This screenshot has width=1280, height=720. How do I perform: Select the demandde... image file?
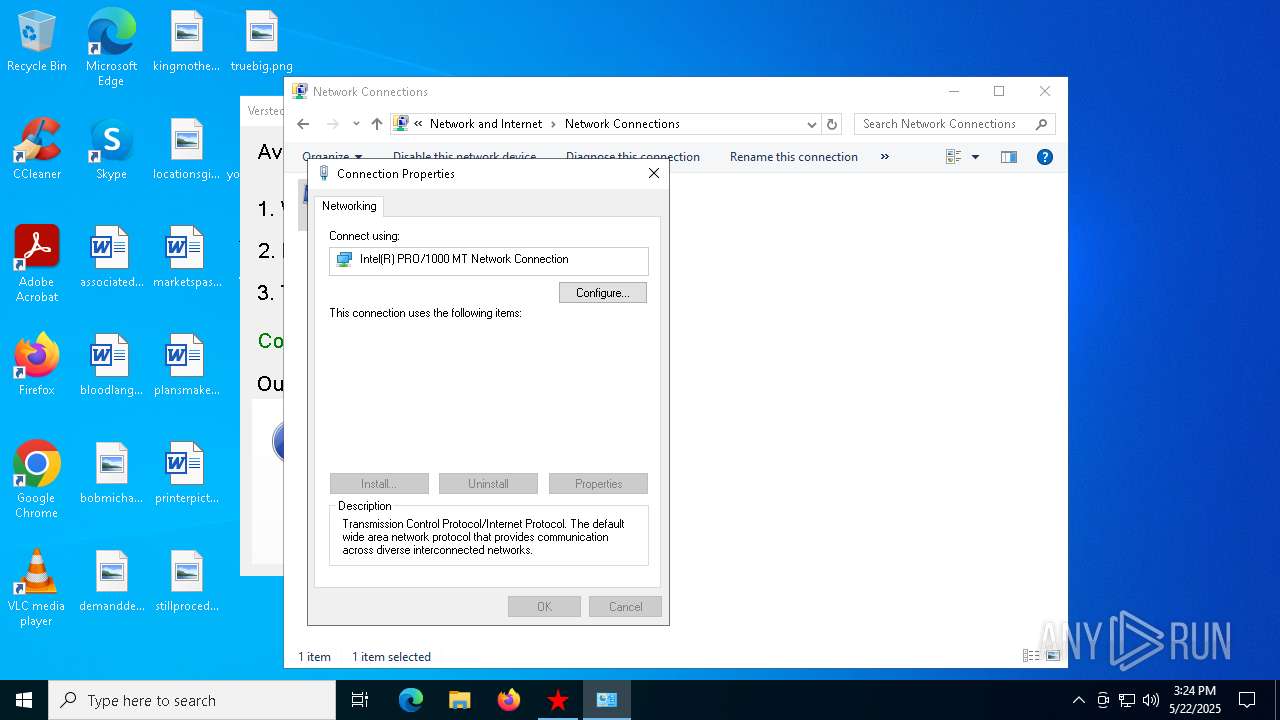pyautogui.click(x=111, y=582)
